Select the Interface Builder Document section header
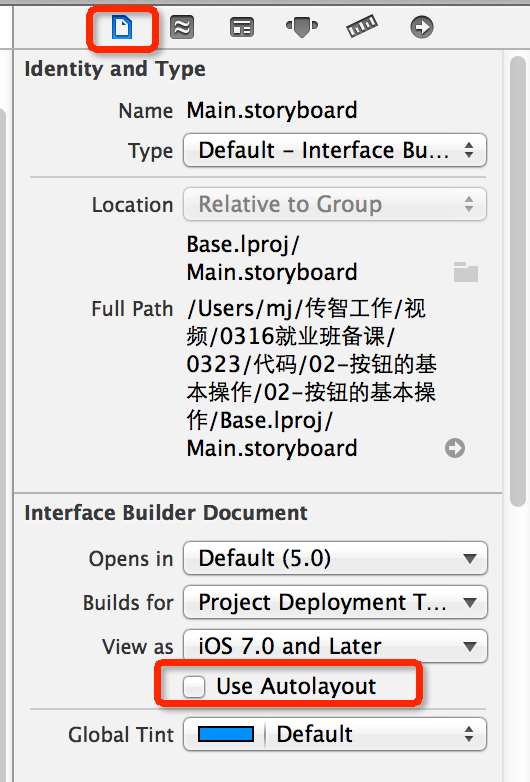 pyautogui.click(x=166, y=513)
